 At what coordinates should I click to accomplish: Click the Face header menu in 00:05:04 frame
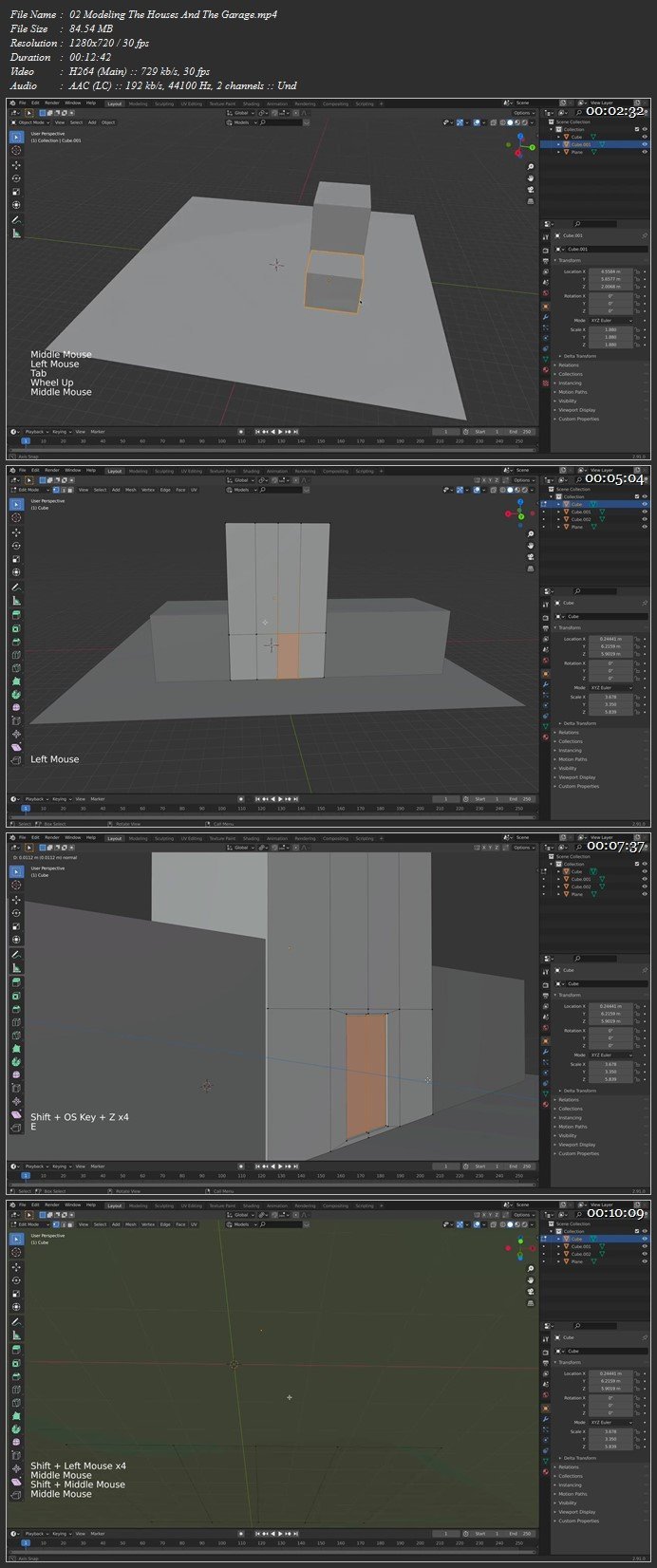178,490
